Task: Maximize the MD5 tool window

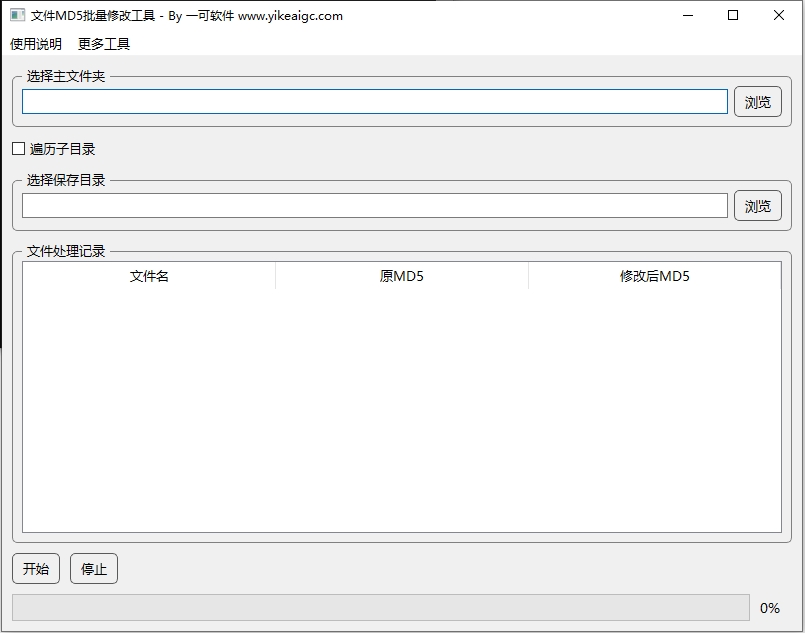Action: pyautogui.click(x=733, y=16)
